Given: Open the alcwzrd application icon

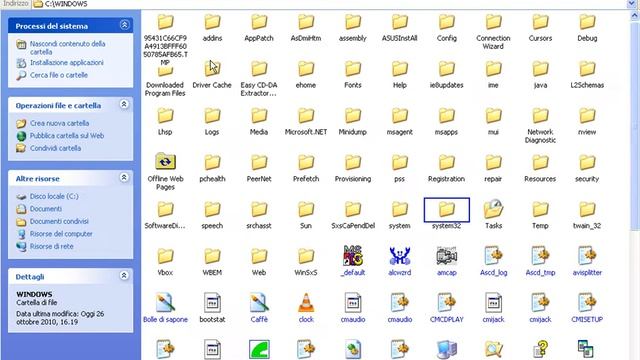Looking at the screenshot, I should pyautogui.click(x=400, y=256).
